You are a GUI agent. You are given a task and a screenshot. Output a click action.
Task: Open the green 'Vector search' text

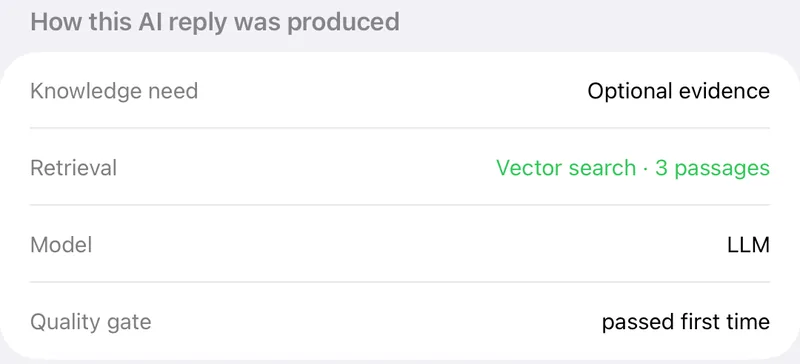click(566, 168)
